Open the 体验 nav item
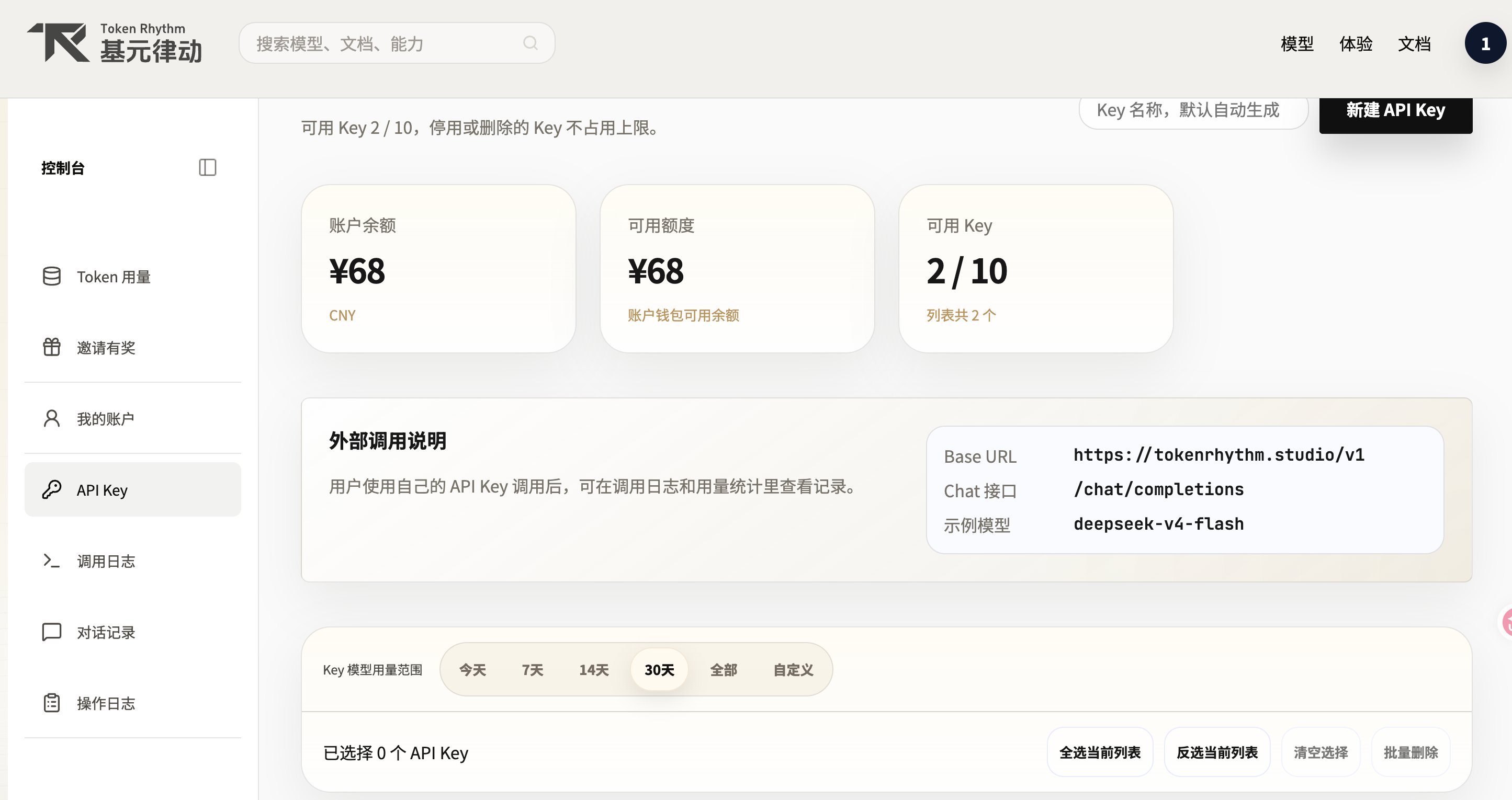 [x=1356, y=43]
